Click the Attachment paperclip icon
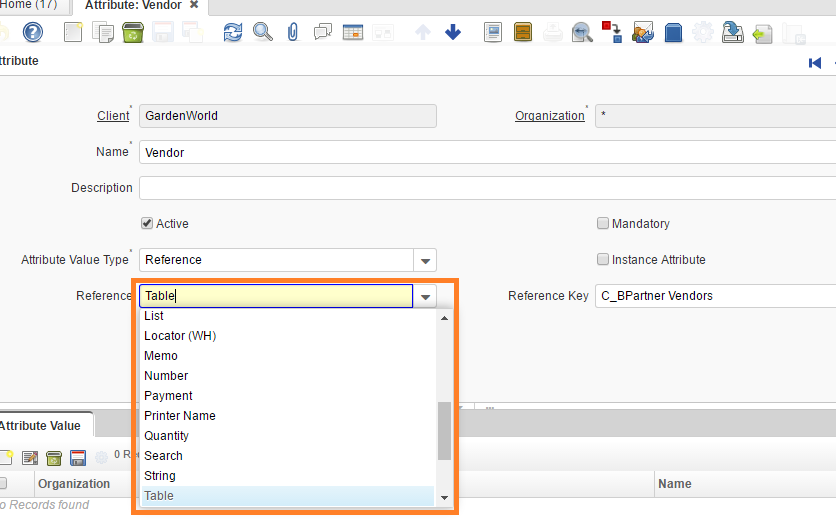This screenshot has height=524, width=836. 292,33
